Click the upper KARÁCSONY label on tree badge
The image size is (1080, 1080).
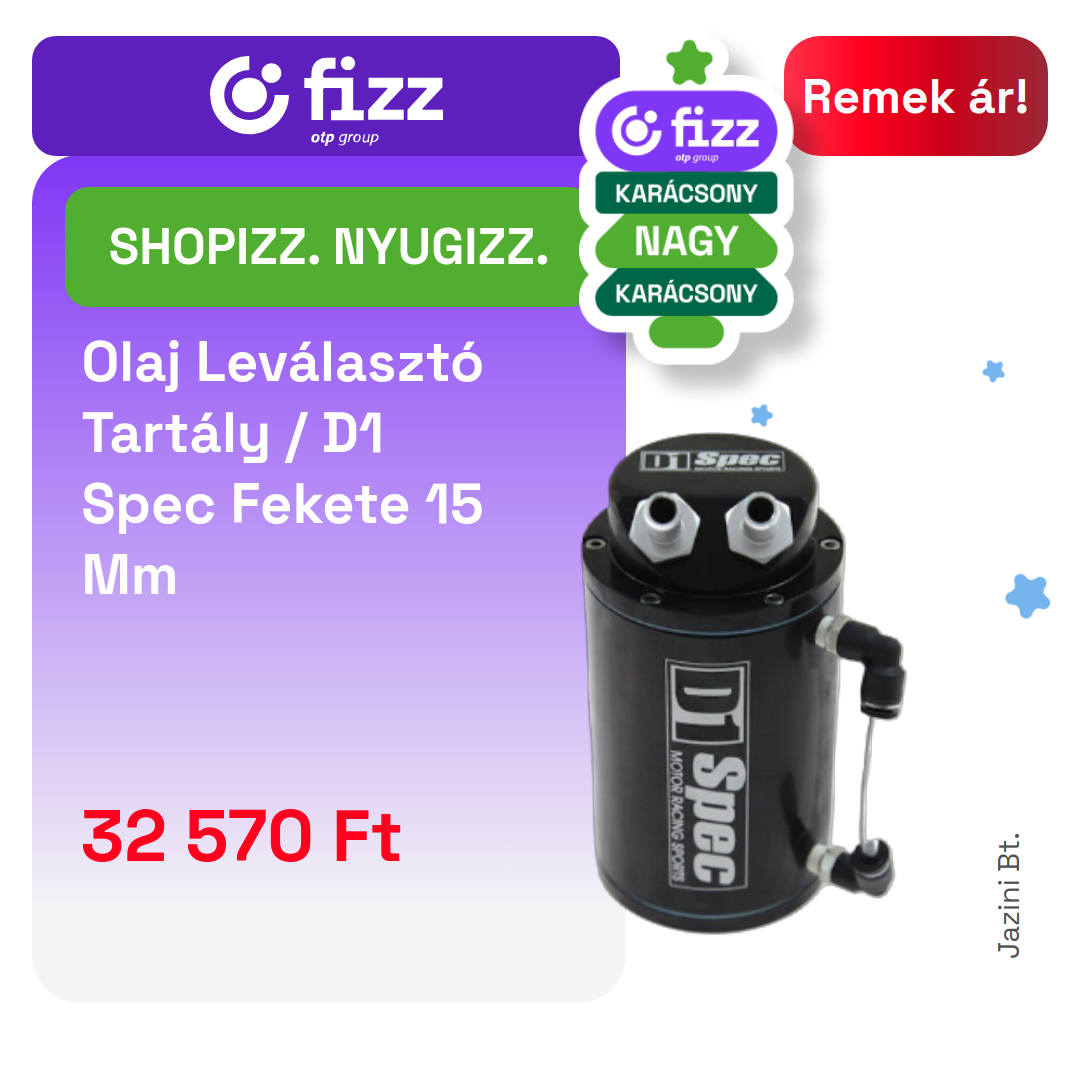(686, 194)
